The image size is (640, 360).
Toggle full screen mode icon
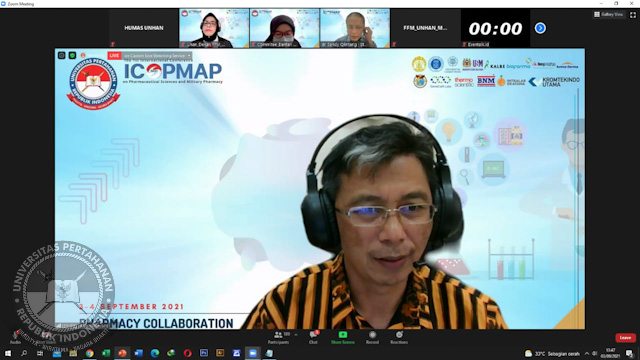coord(633,15)
